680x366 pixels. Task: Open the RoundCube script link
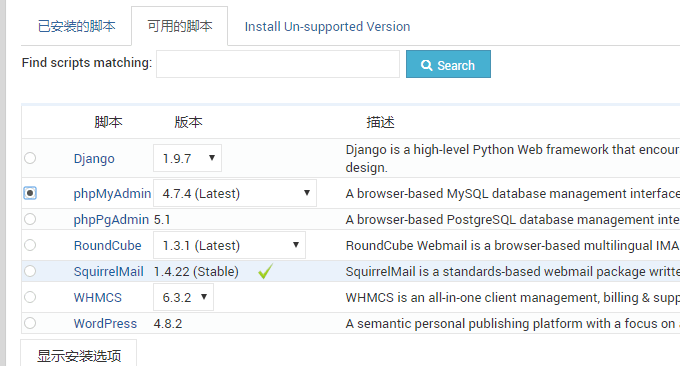108,245
